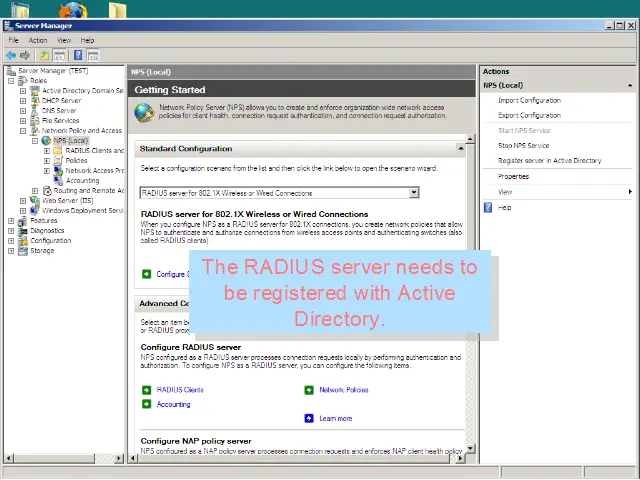Expand the Policies node
The height and width of the screenshot is (480, 640).
pyautogui.click(x=47, y=161)
